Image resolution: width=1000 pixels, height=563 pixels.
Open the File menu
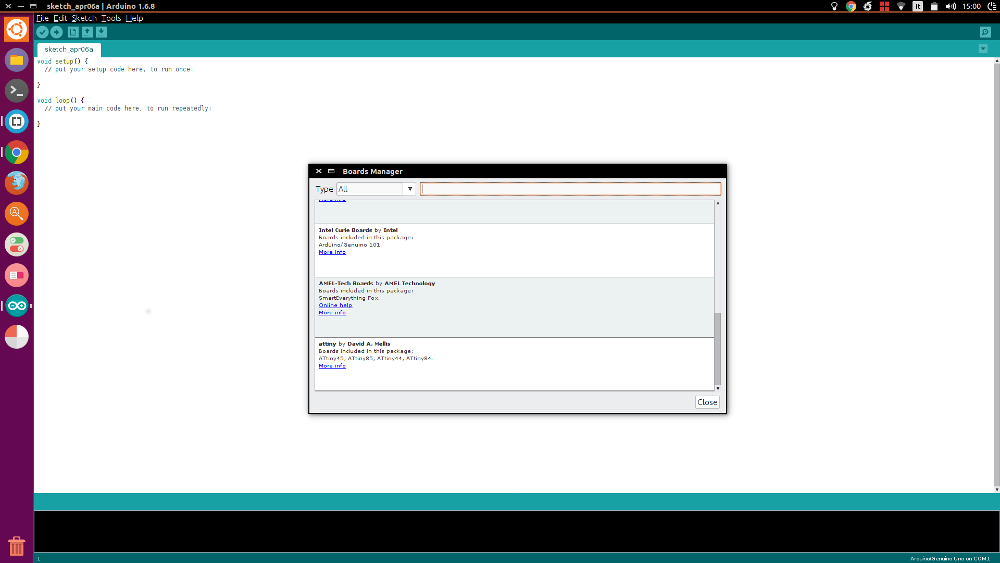coord(43,18)
